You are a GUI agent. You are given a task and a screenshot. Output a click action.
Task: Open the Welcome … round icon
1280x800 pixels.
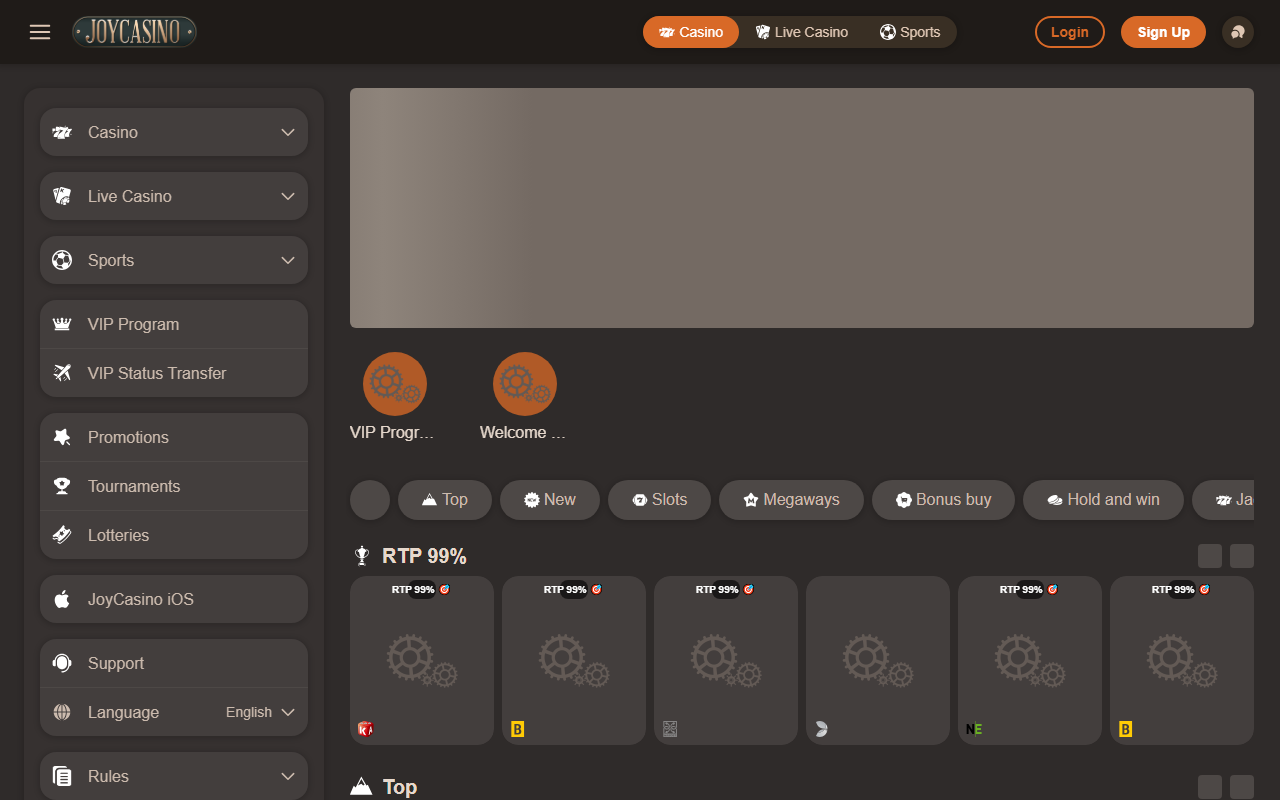point(525,384)
